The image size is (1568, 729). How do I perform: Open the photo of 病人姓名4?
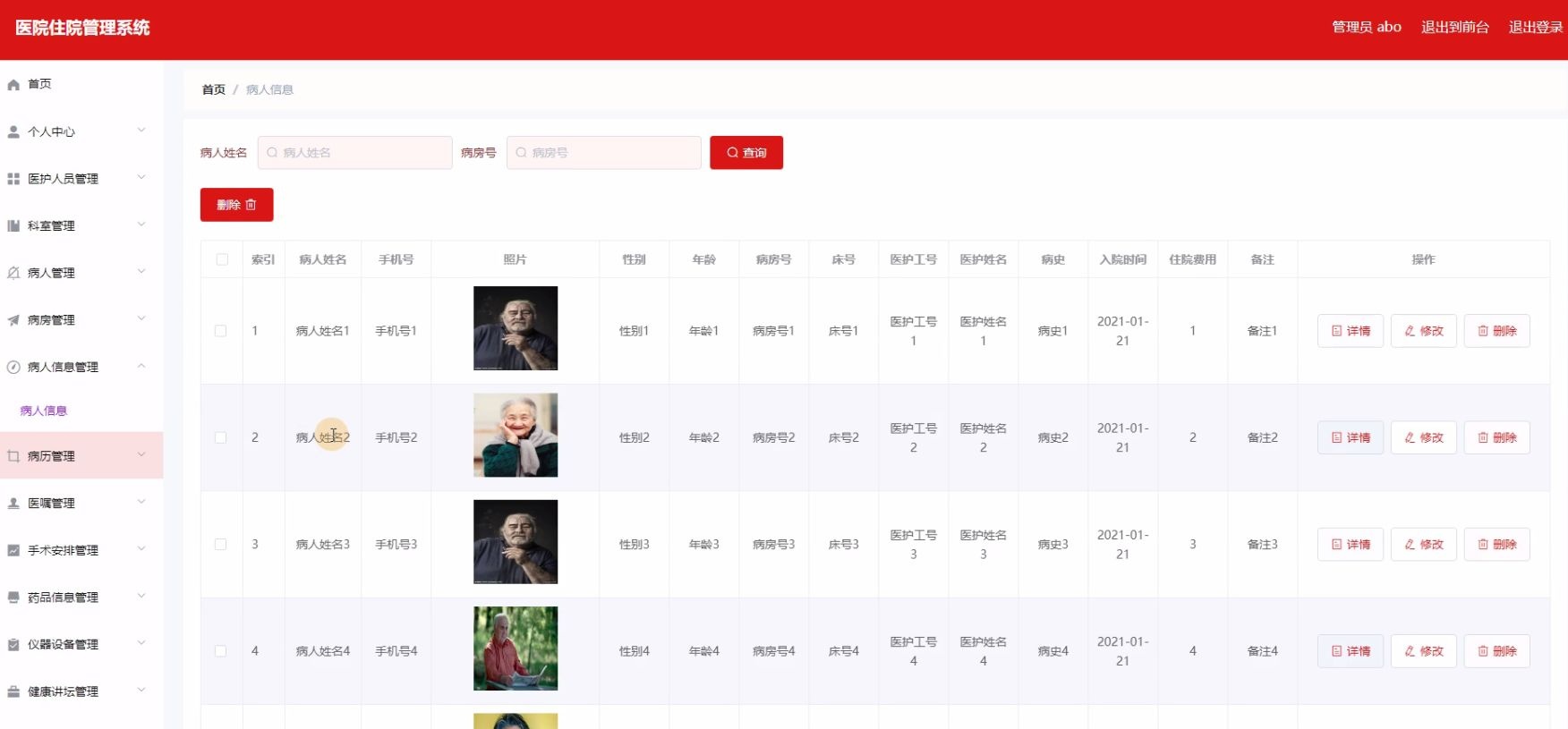[x=516, y=648]
